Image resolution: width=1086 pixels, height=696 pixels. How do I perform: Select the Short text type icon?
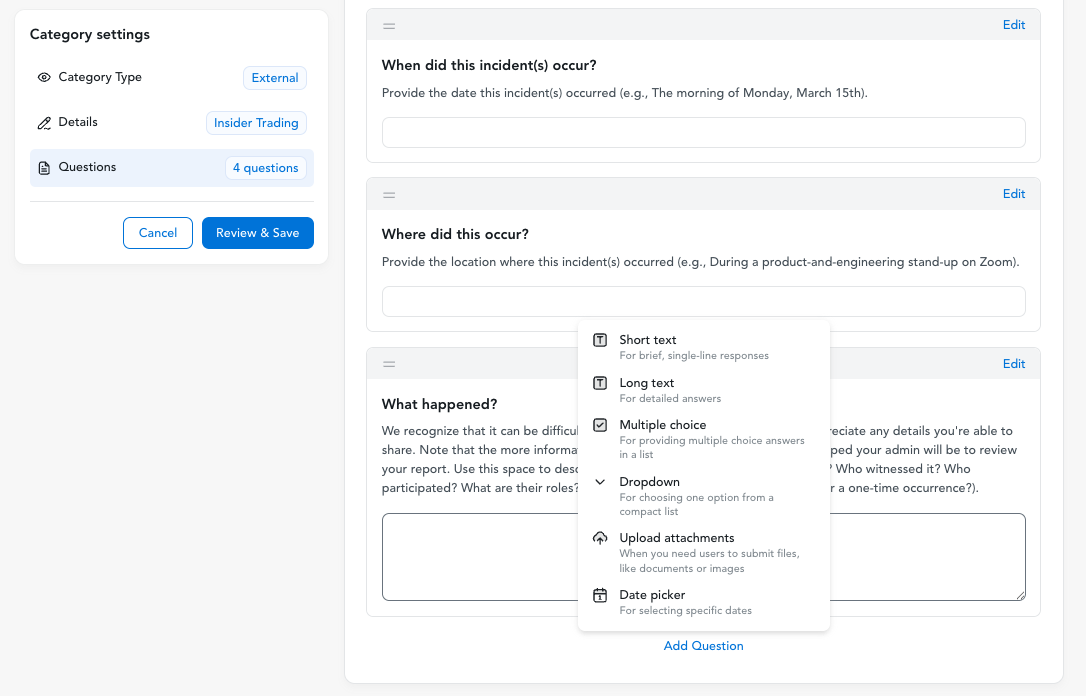tap(600, 340)
